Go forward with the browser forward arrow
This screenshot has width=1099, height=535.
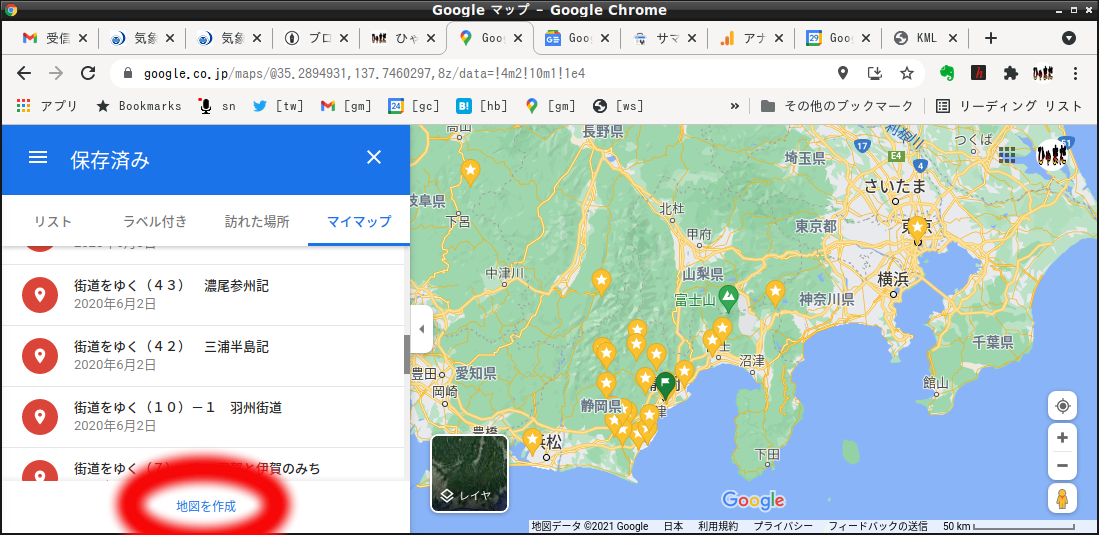56,73
